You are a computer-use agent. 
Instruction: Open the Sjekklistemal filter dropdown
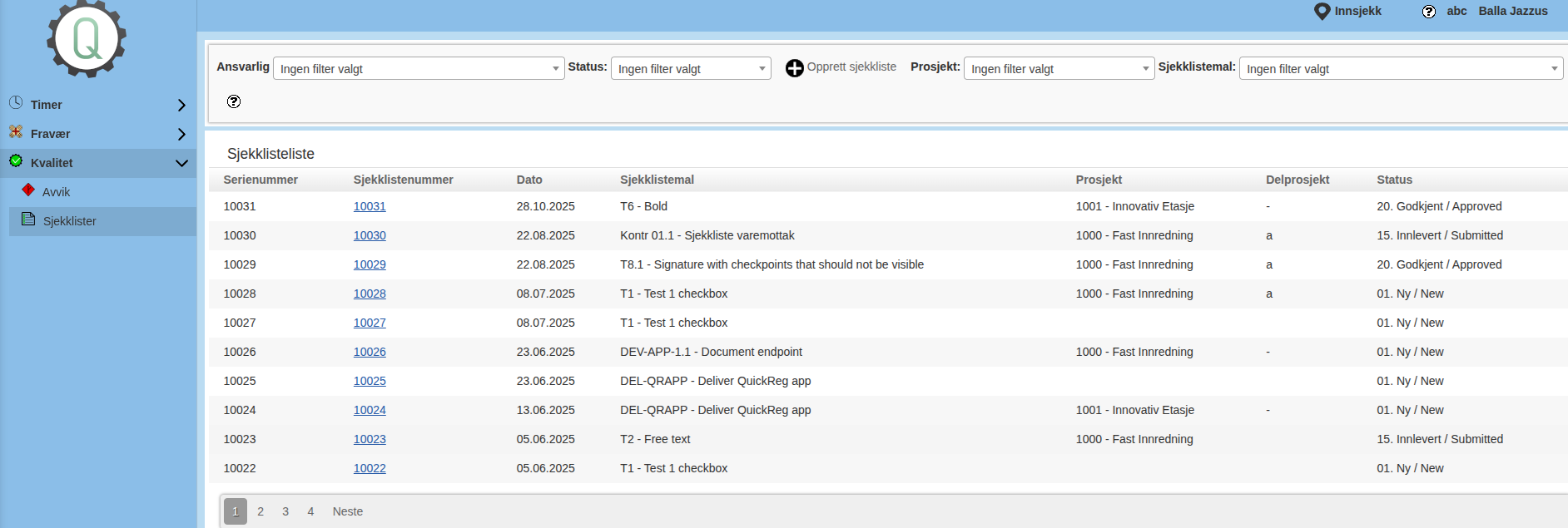click(x=1400, y=69)
